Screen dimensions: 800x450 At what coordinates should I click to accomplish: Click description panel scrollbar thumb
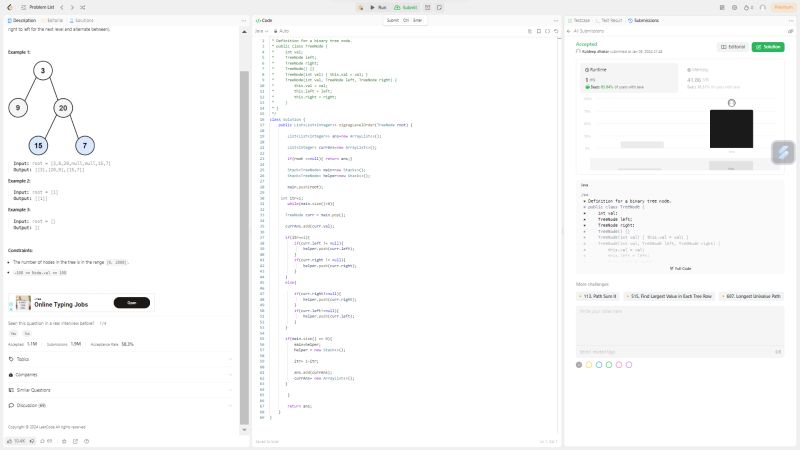tap(244, 247)
